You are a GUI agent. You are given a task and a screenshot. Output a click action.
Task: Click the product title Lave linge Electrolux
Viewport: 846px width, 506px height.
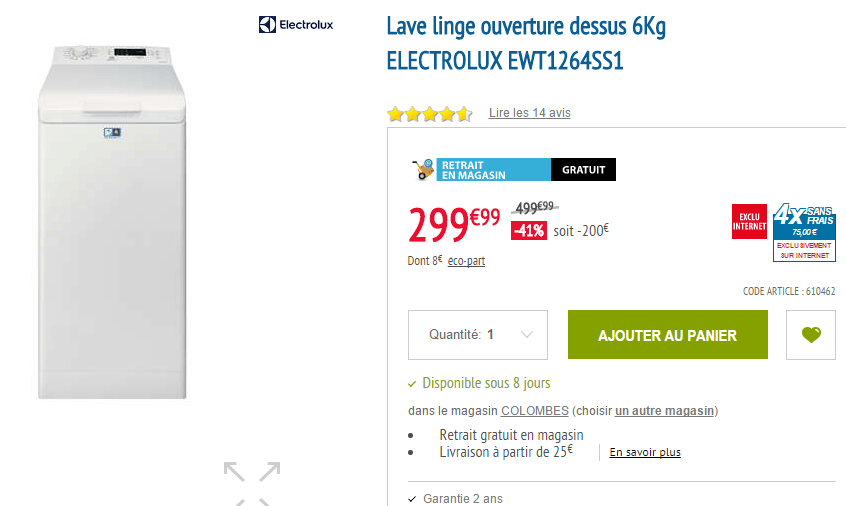[526, 43]
